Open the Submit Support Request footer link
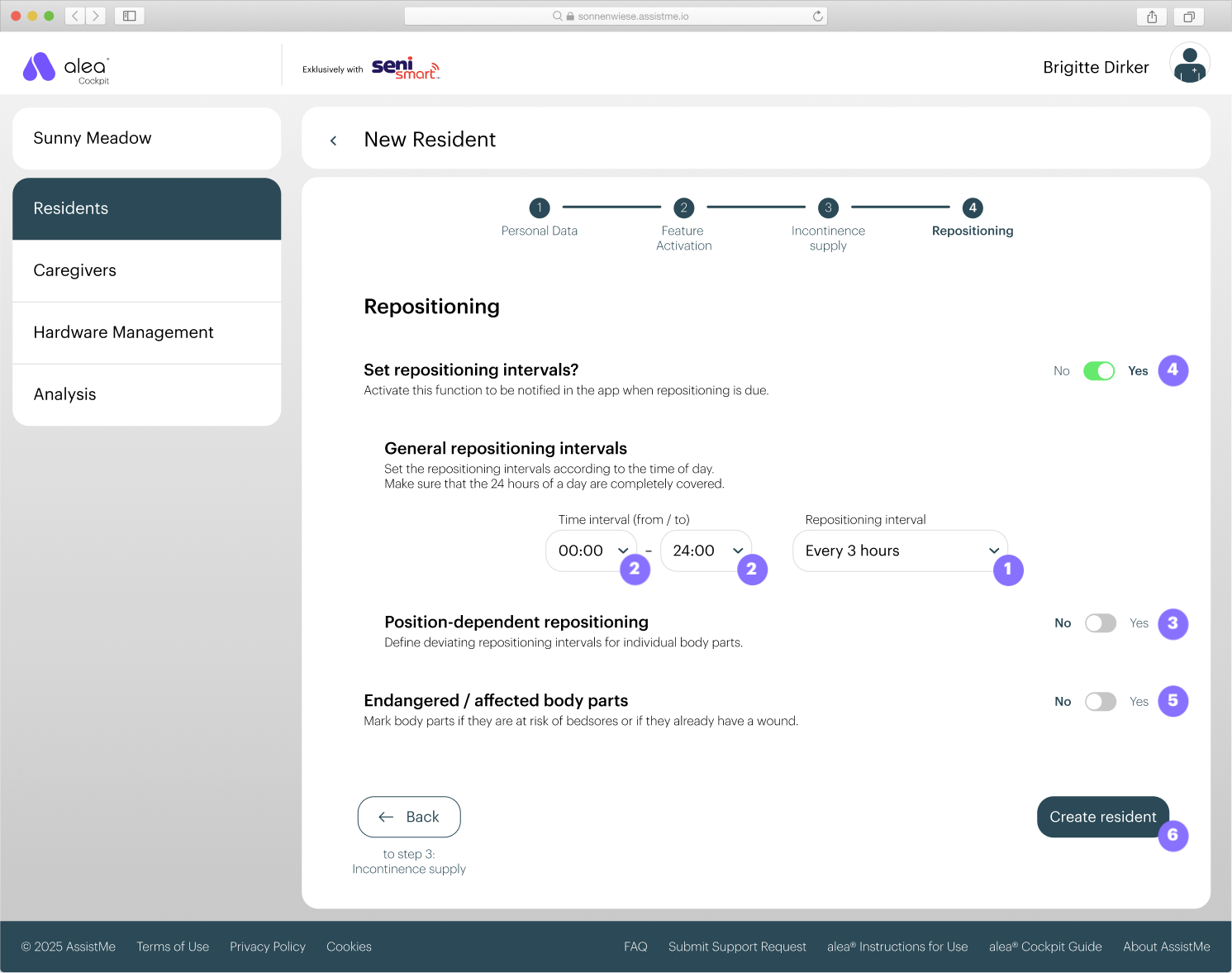This screenshot has height=973, width=1232. pos(737,947)
